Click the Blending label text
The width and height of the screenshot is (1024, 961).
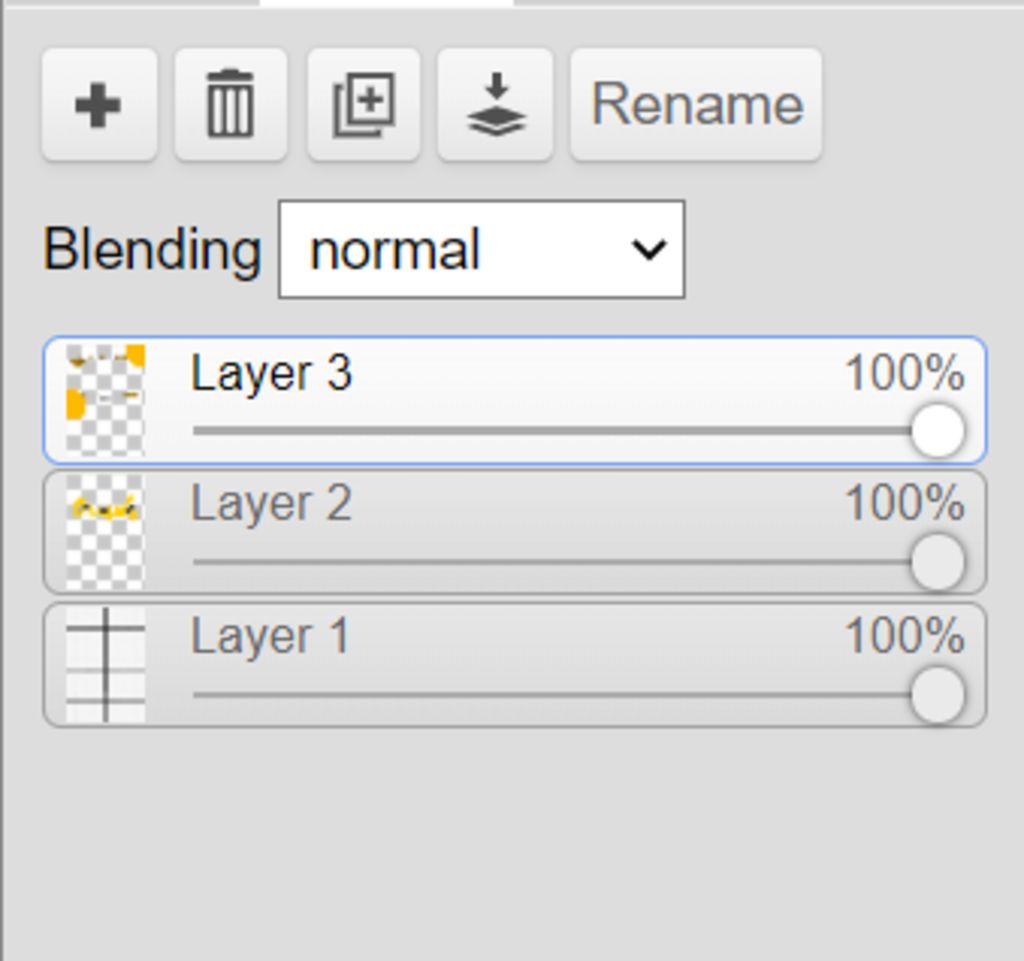pos(152,251)
